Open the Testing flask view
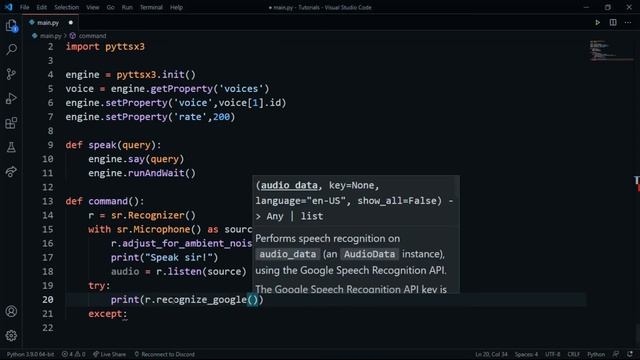 (x=11, y=147)
